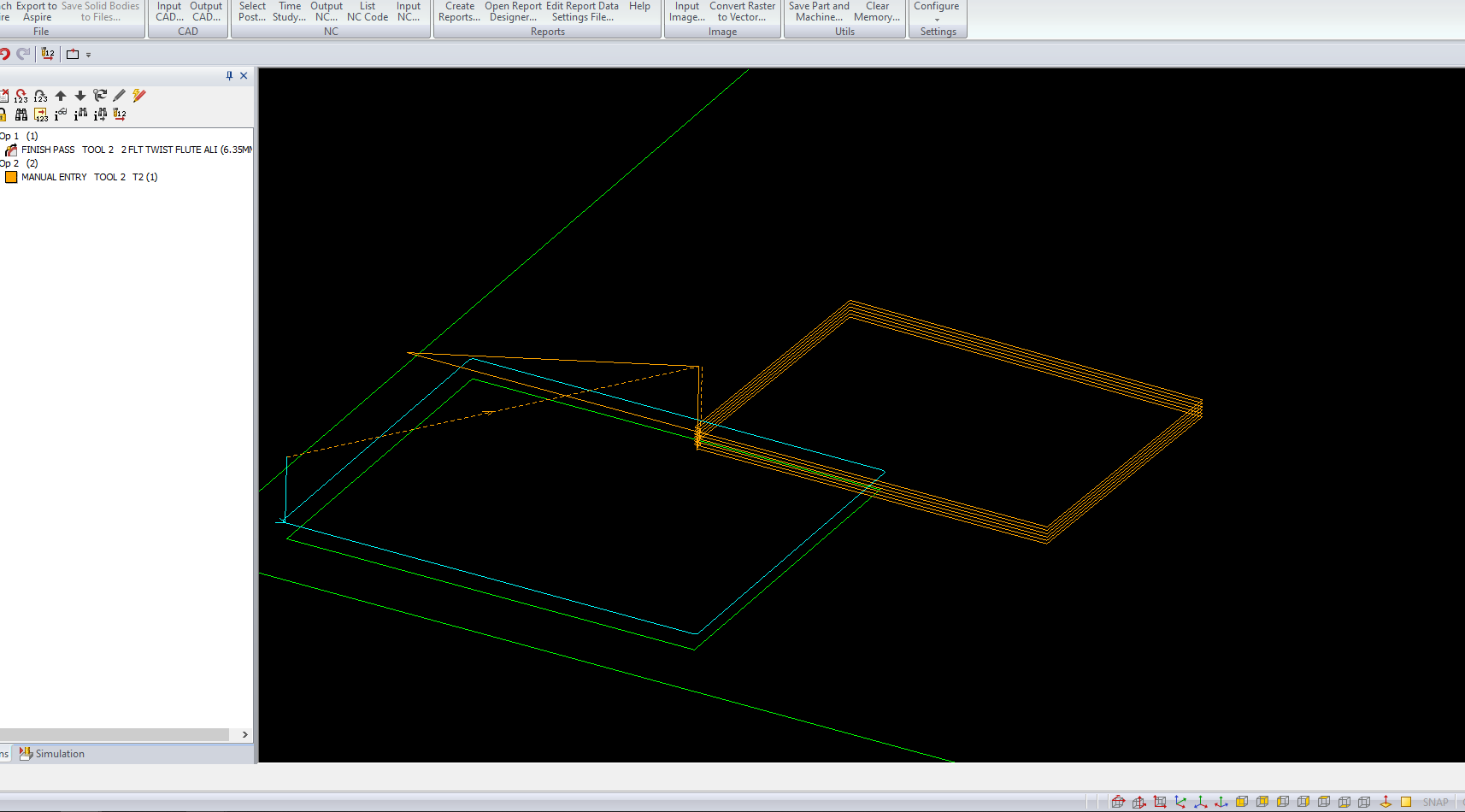Open the Help ribbon item
The image size is (1465, 812).
click(639, 6)
